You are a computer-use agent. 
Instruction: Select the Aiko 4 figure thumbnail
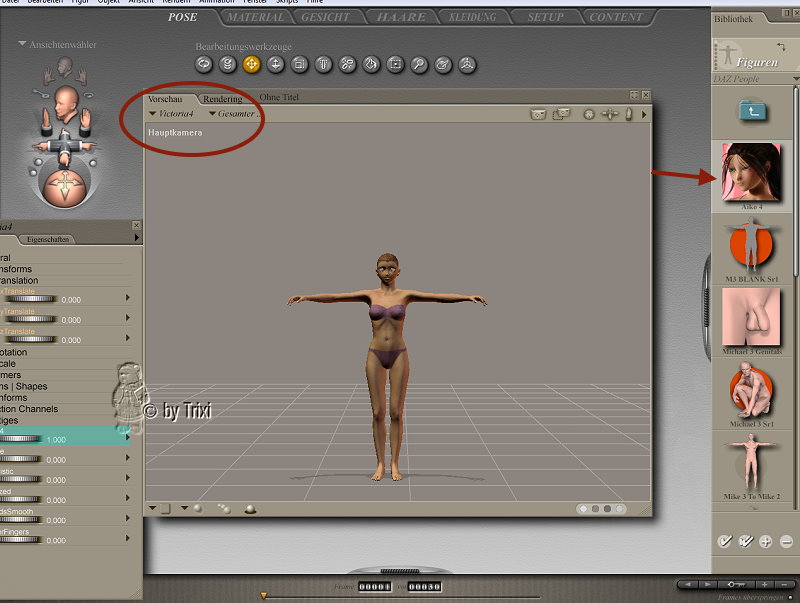751,172
